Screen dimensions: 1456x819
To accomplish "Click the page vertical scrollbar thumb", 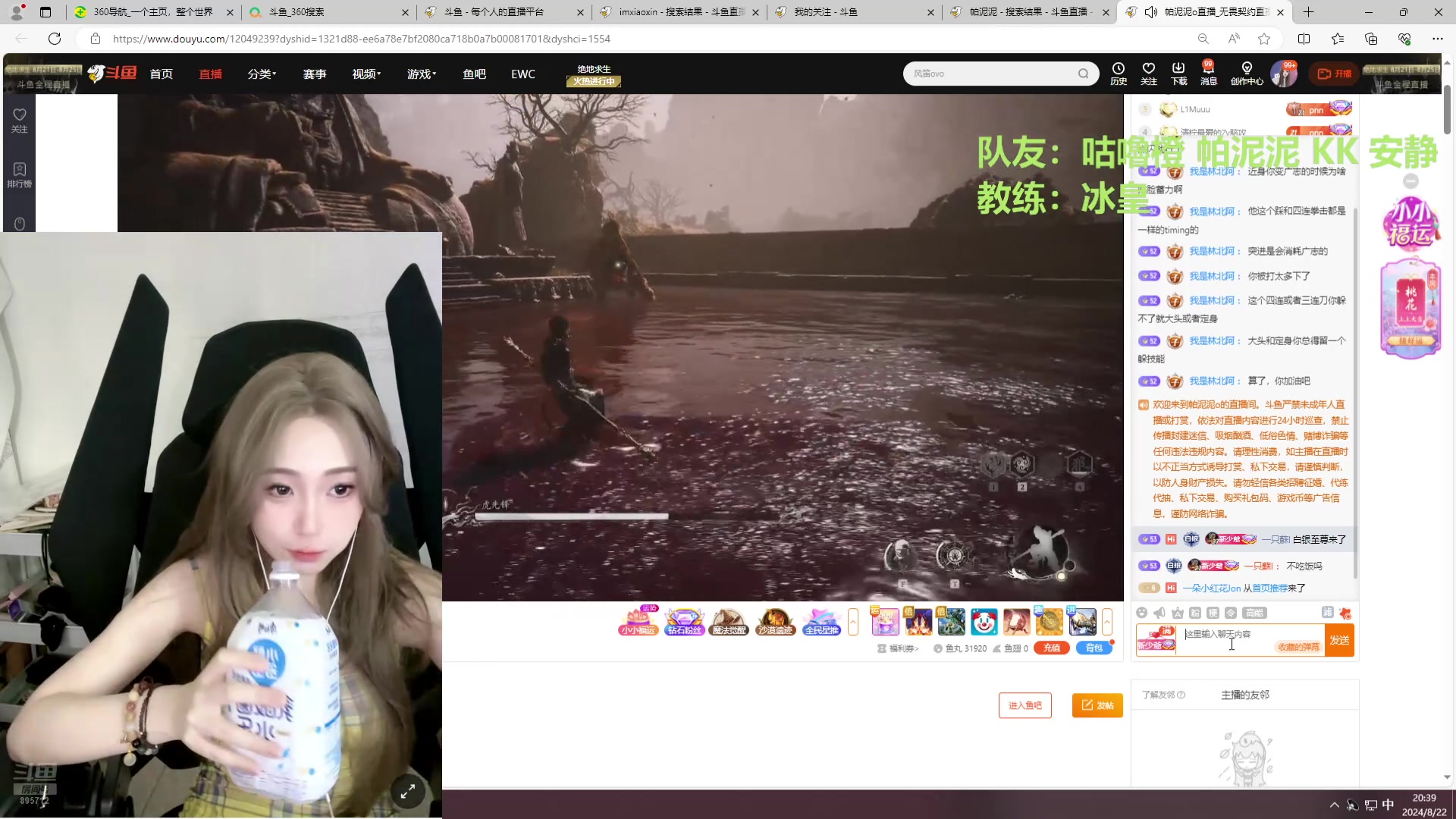I will click(1447, 110).
